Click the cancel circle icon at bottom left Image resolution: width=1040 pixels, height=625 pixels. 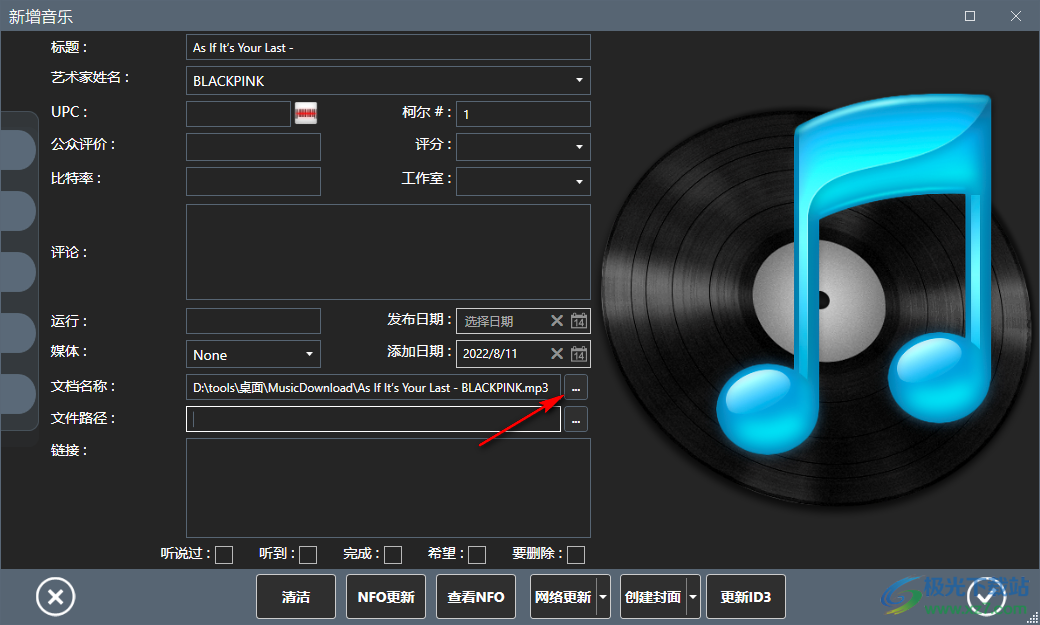(x=55, y=596)
